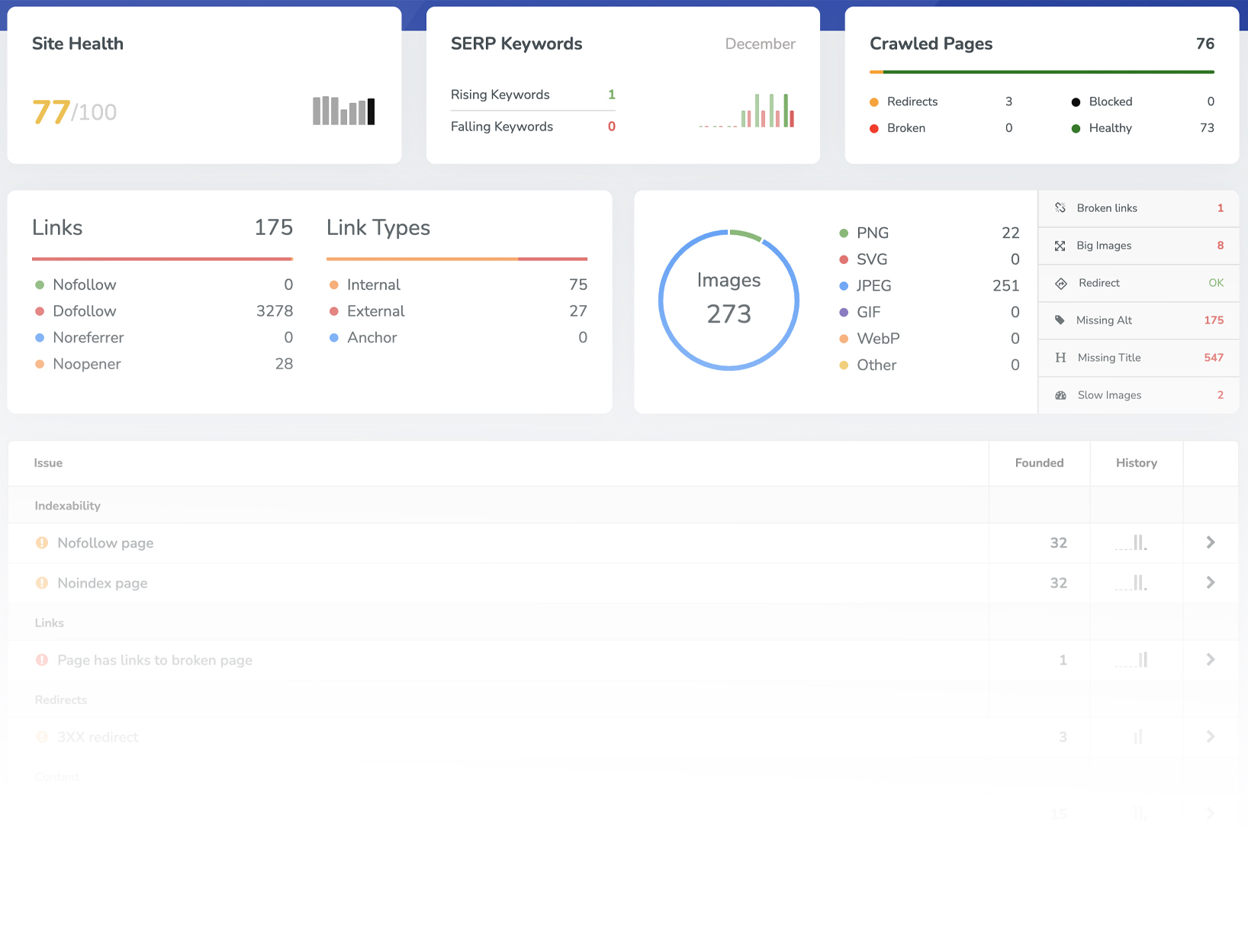Click the Missing Alt tag icon
Screen dimensions: 1248x952
coord(1060,320)
